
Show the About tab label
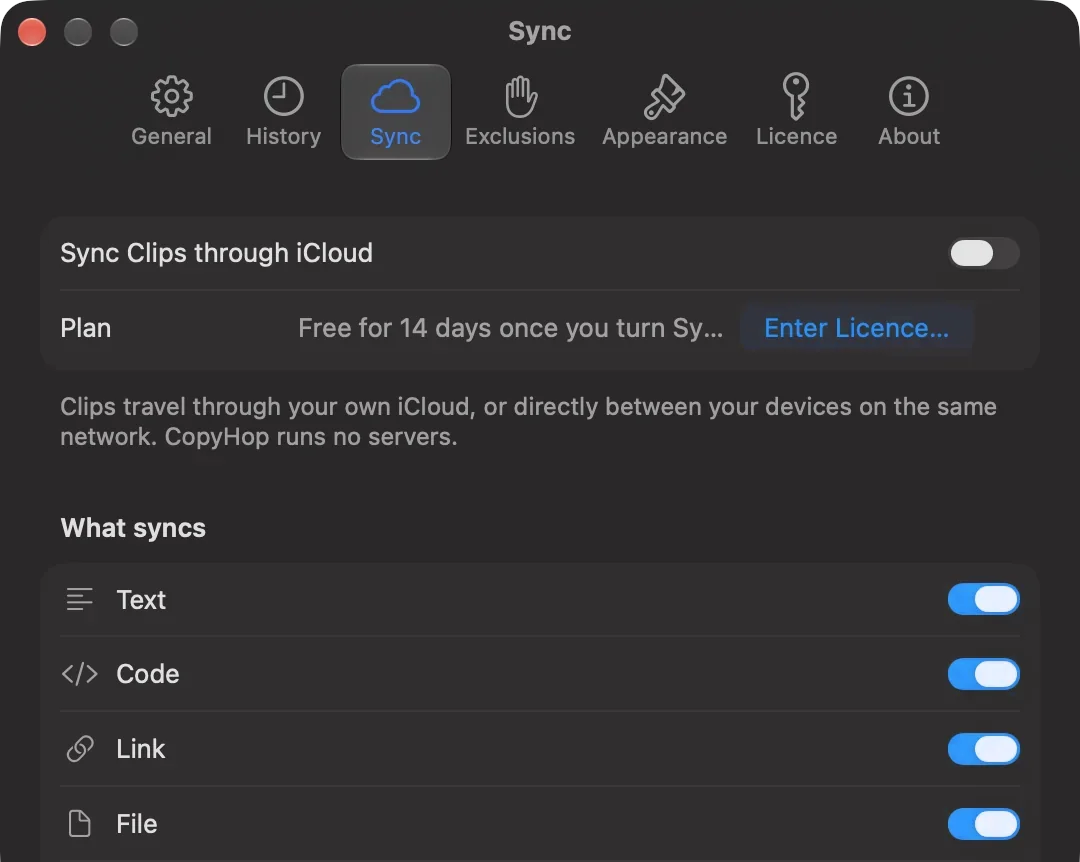(x=909, y=136)
